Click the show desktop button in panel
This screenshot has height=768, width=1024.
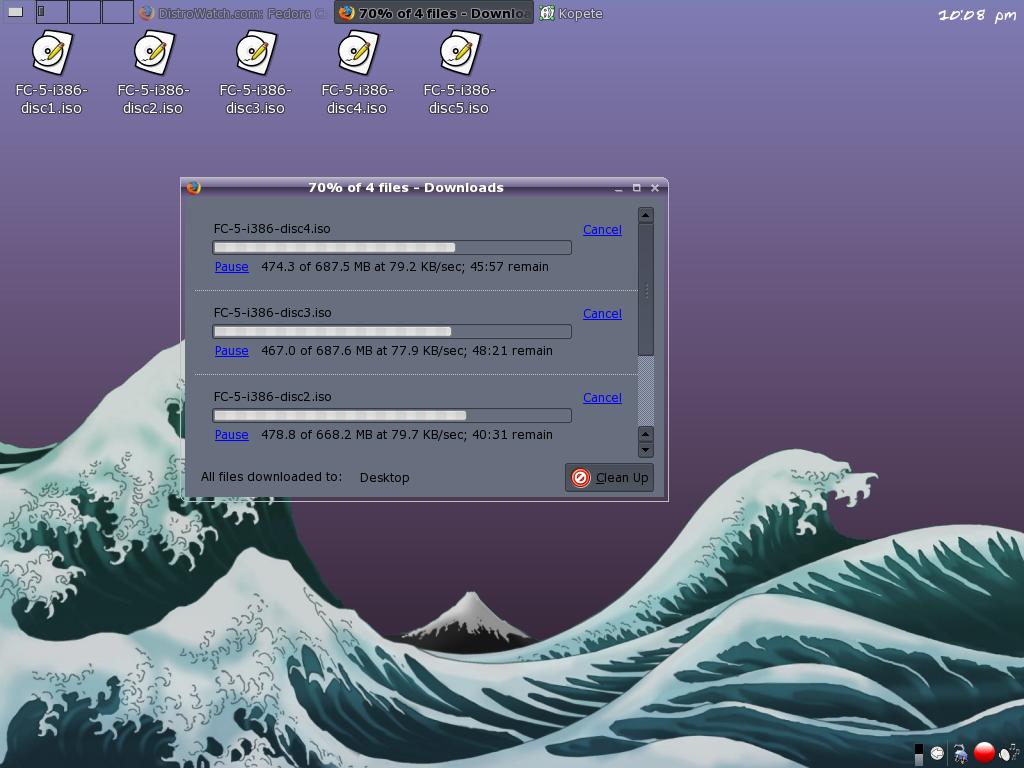(15, 12)
